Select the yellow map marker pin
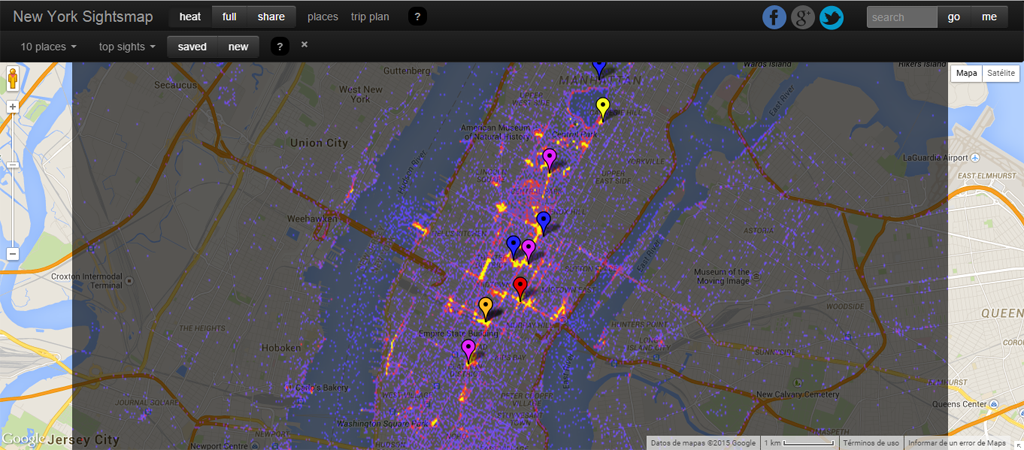The height and width of the screenshot is (450, 1024). coord(602,108)
